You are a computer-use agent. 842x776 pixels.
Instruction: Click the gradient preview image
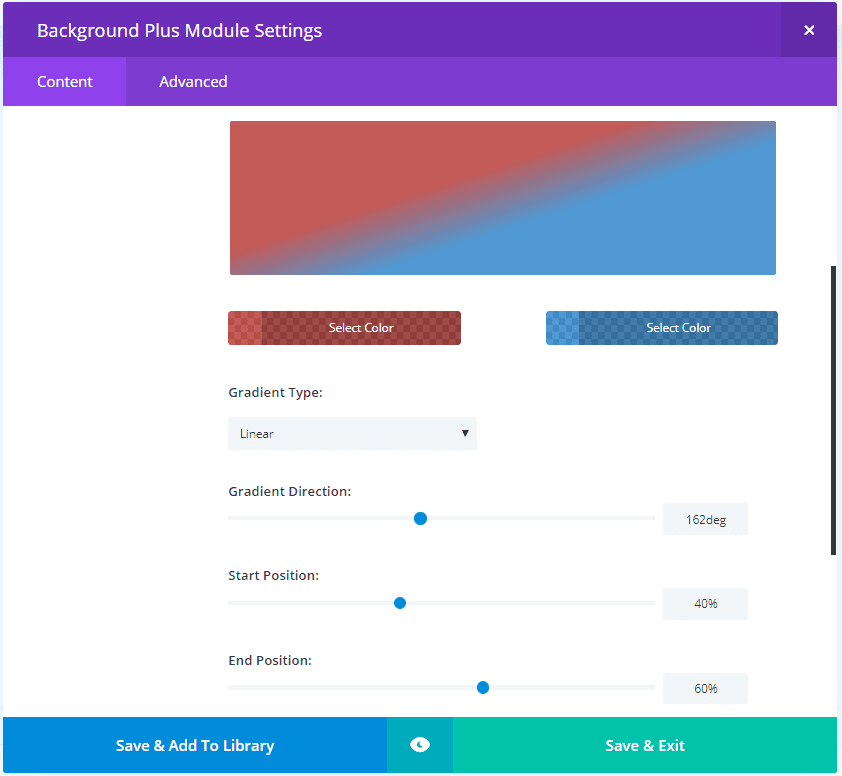coord(503,198)
